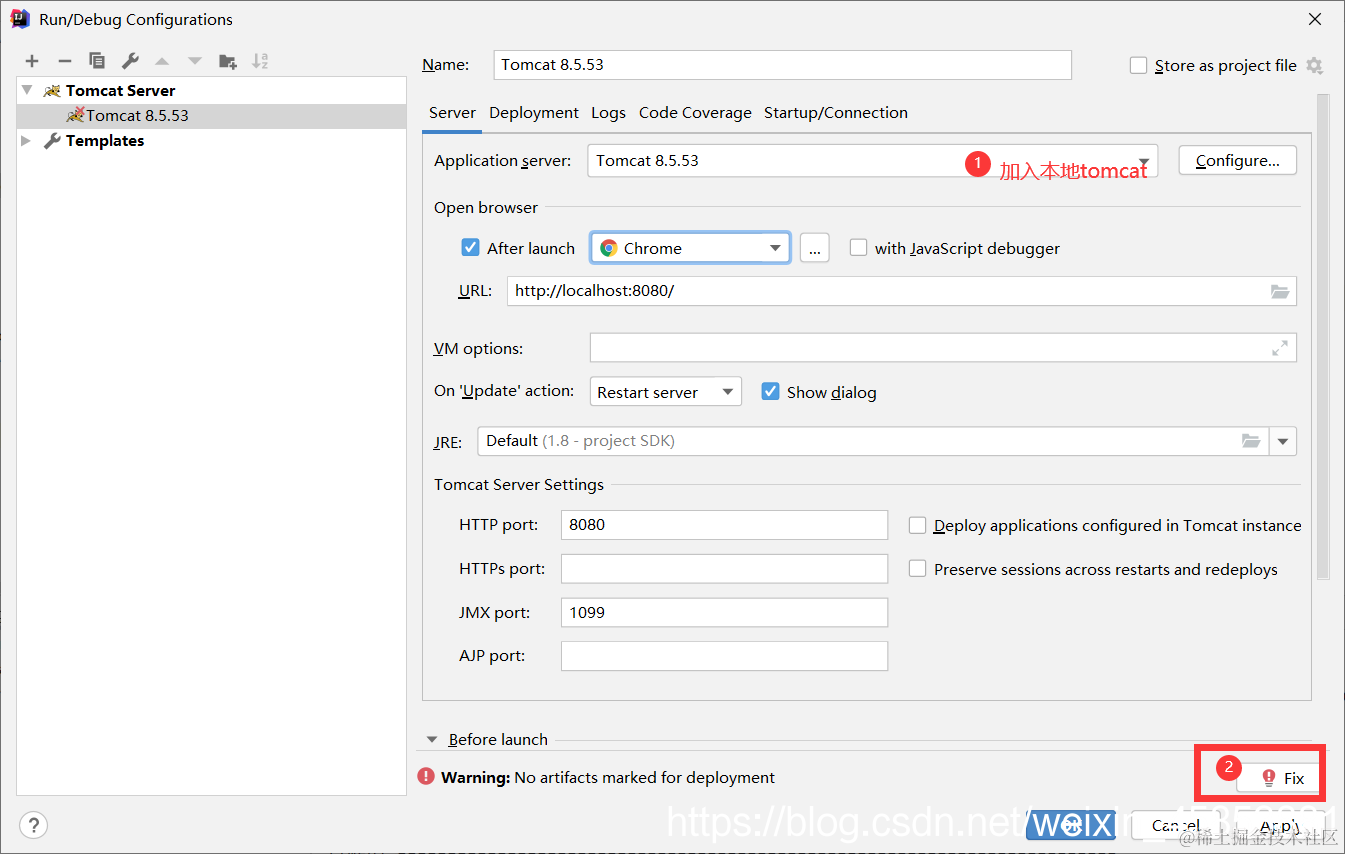Collapse Before launch section
1345x854 pixels.
[432, 740]
